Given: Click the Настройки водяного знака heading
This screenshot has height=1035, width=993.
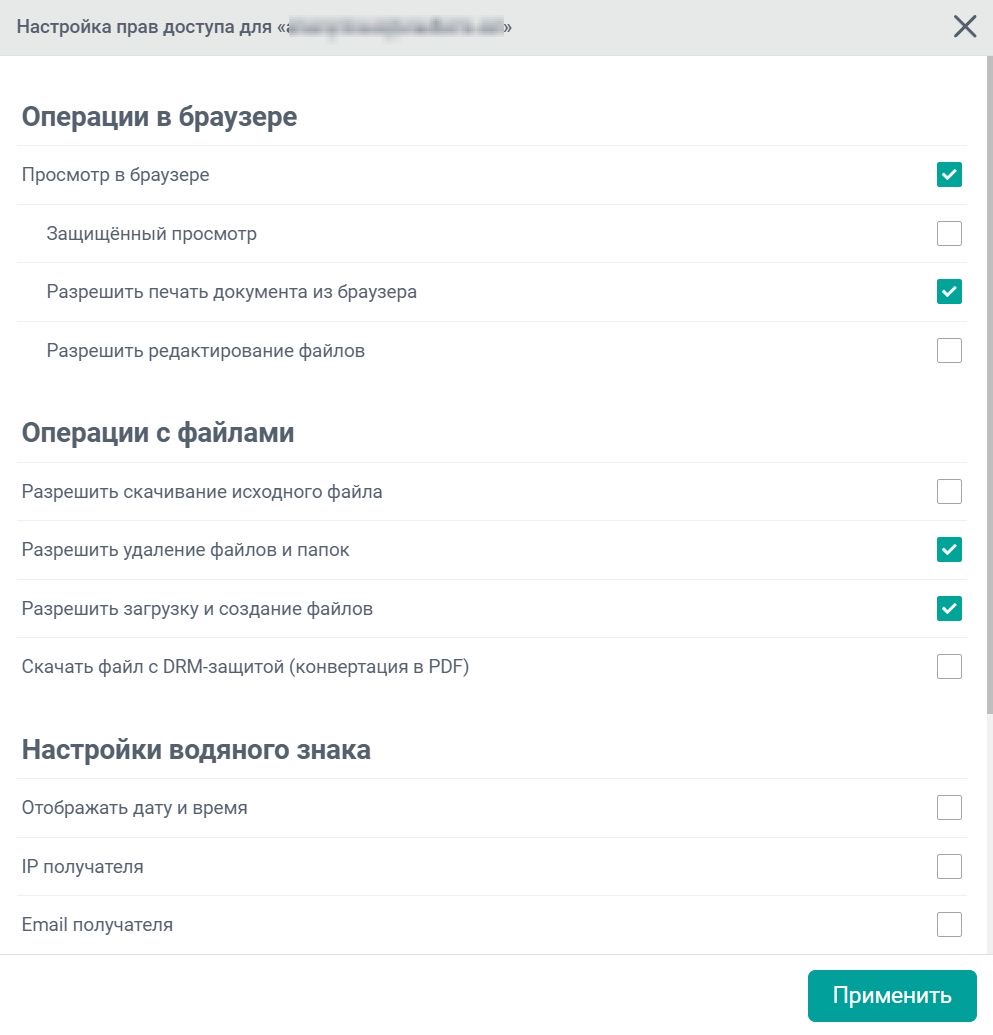Looking at the screenshot, I should [x=196, y=750].
